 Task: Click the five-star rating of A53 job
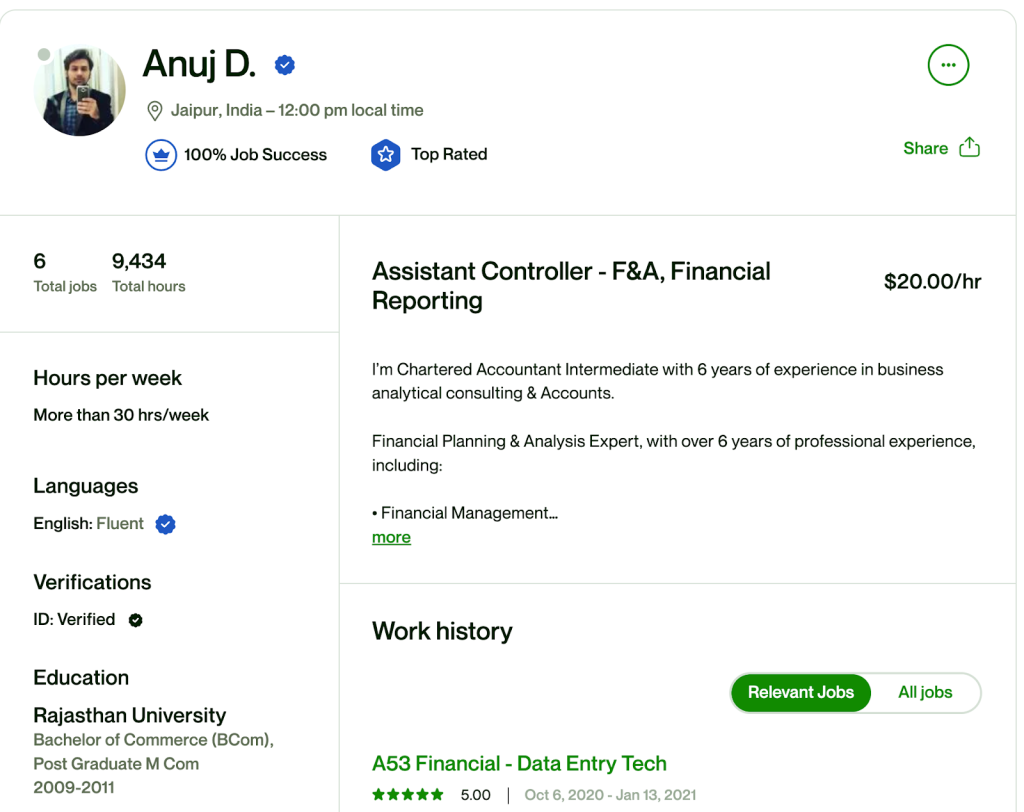408,795
